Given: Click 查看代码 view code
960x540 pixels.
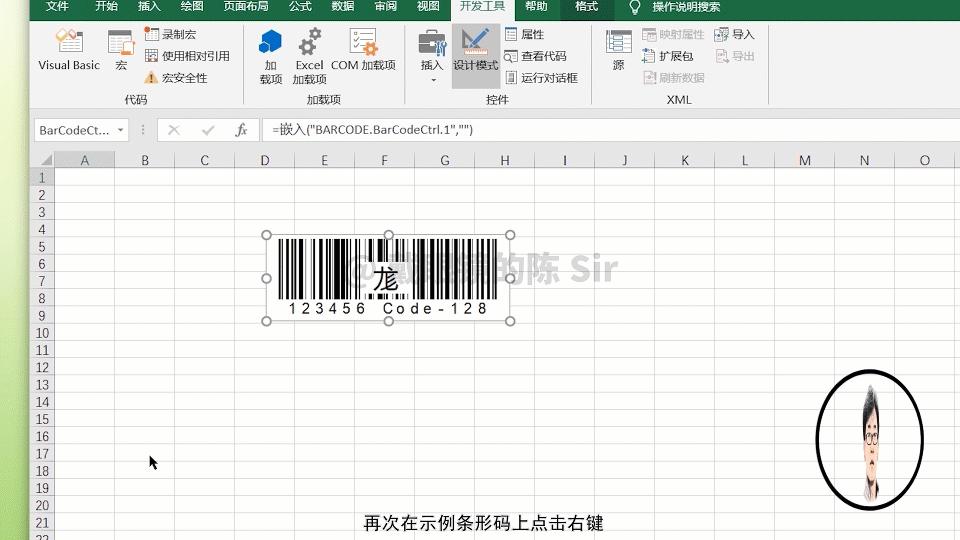Looking at the screenshot, I should point(536,56).
